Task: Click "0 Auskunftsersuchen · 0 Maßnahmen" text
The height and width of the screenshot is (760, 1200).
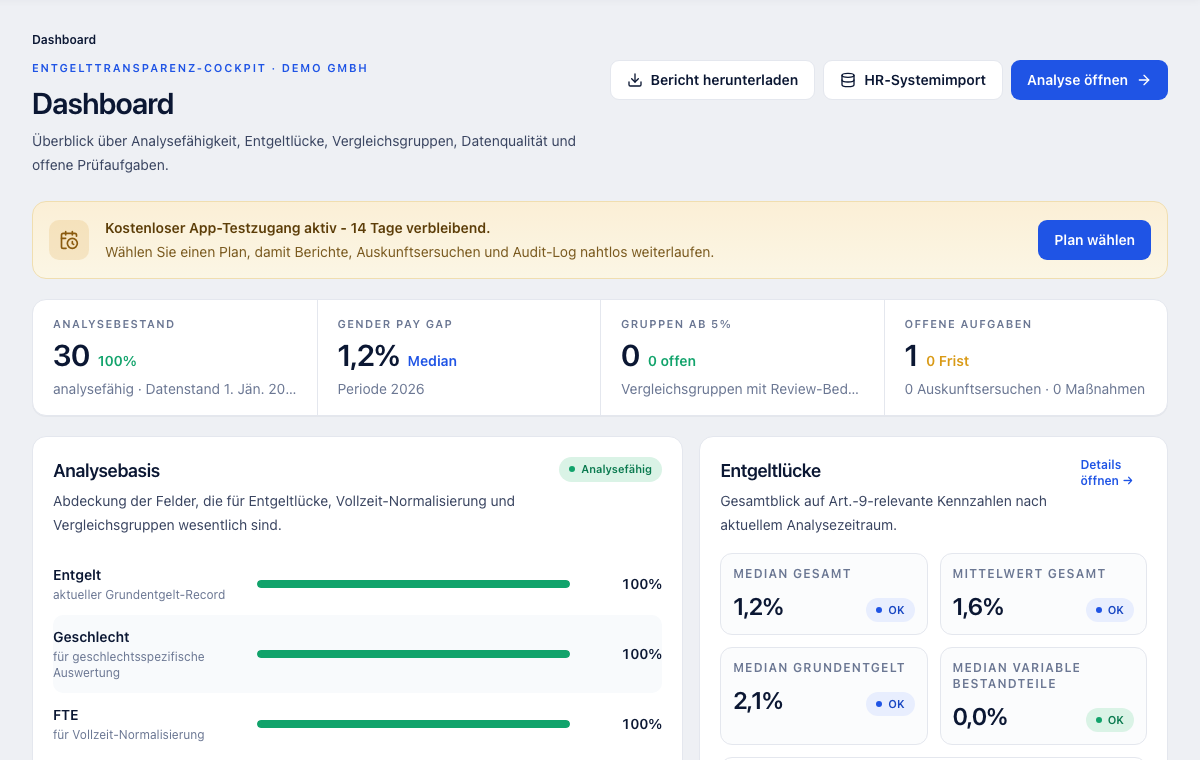Action: pyautogui.click(x=1025, y=389)
